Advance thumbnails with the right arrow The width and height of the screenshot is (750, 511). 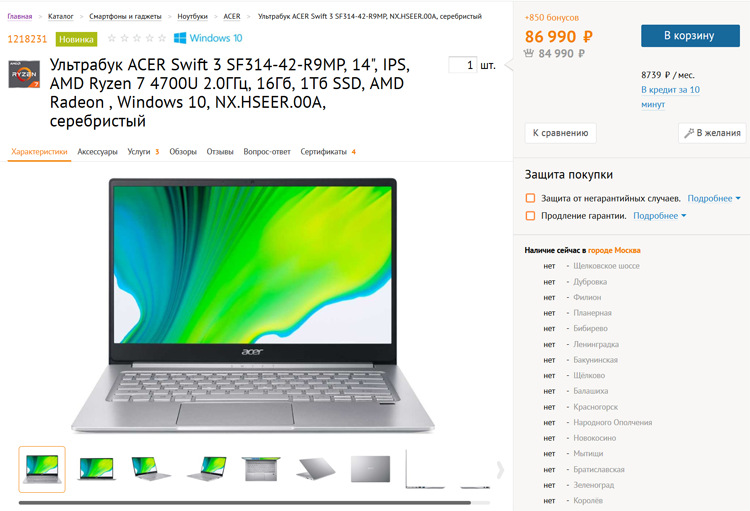(x=500, y=470)
